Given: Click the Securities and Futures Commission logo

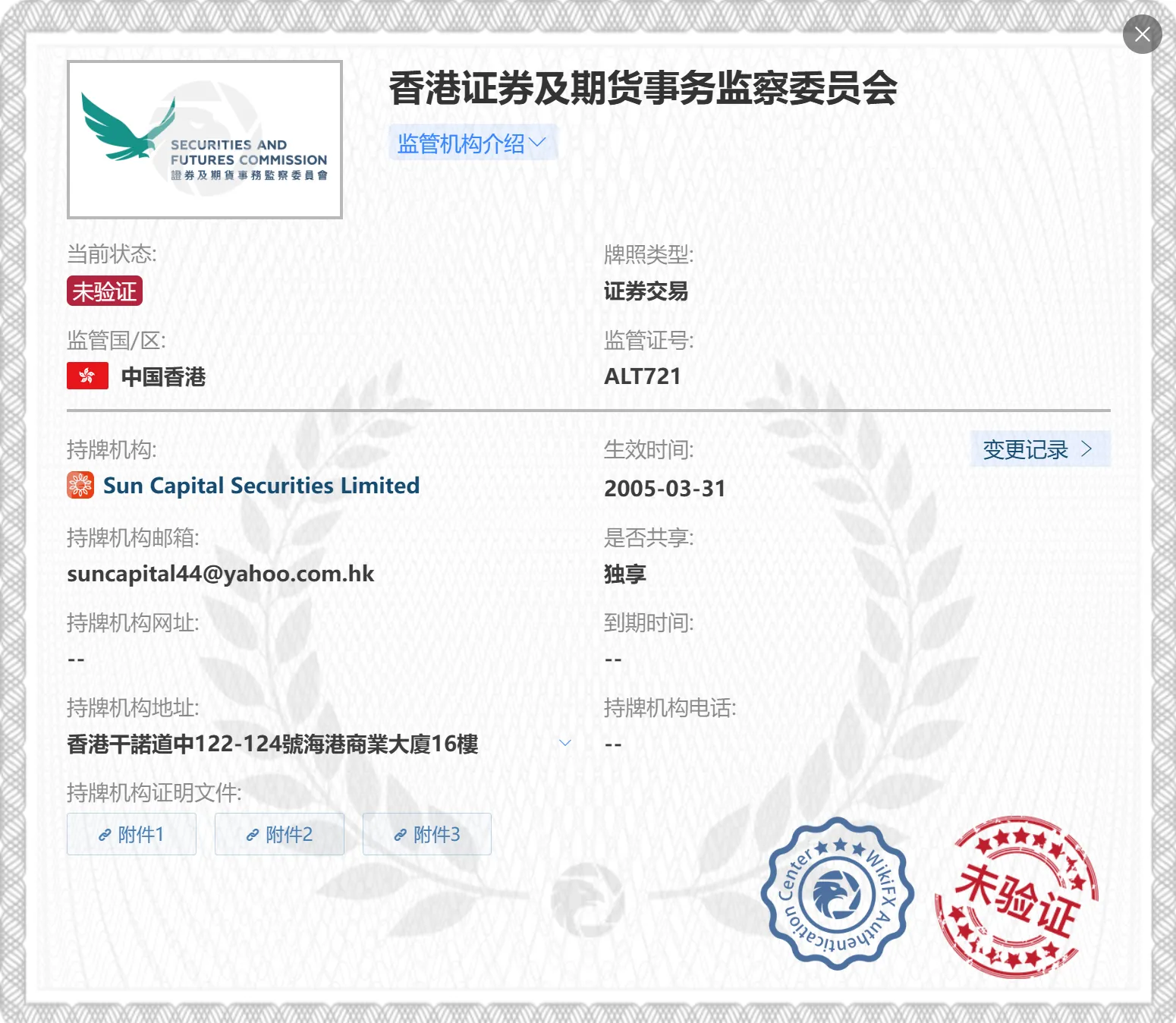Looking at the screenshot, I should pyautogui.click(x=205, y=140).
